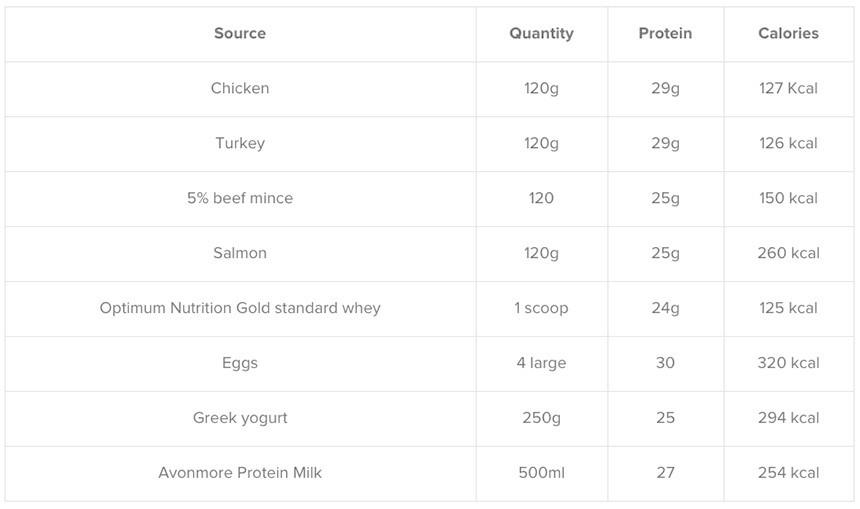
Task: Click the Quantity column header
Action: (541, 33)
